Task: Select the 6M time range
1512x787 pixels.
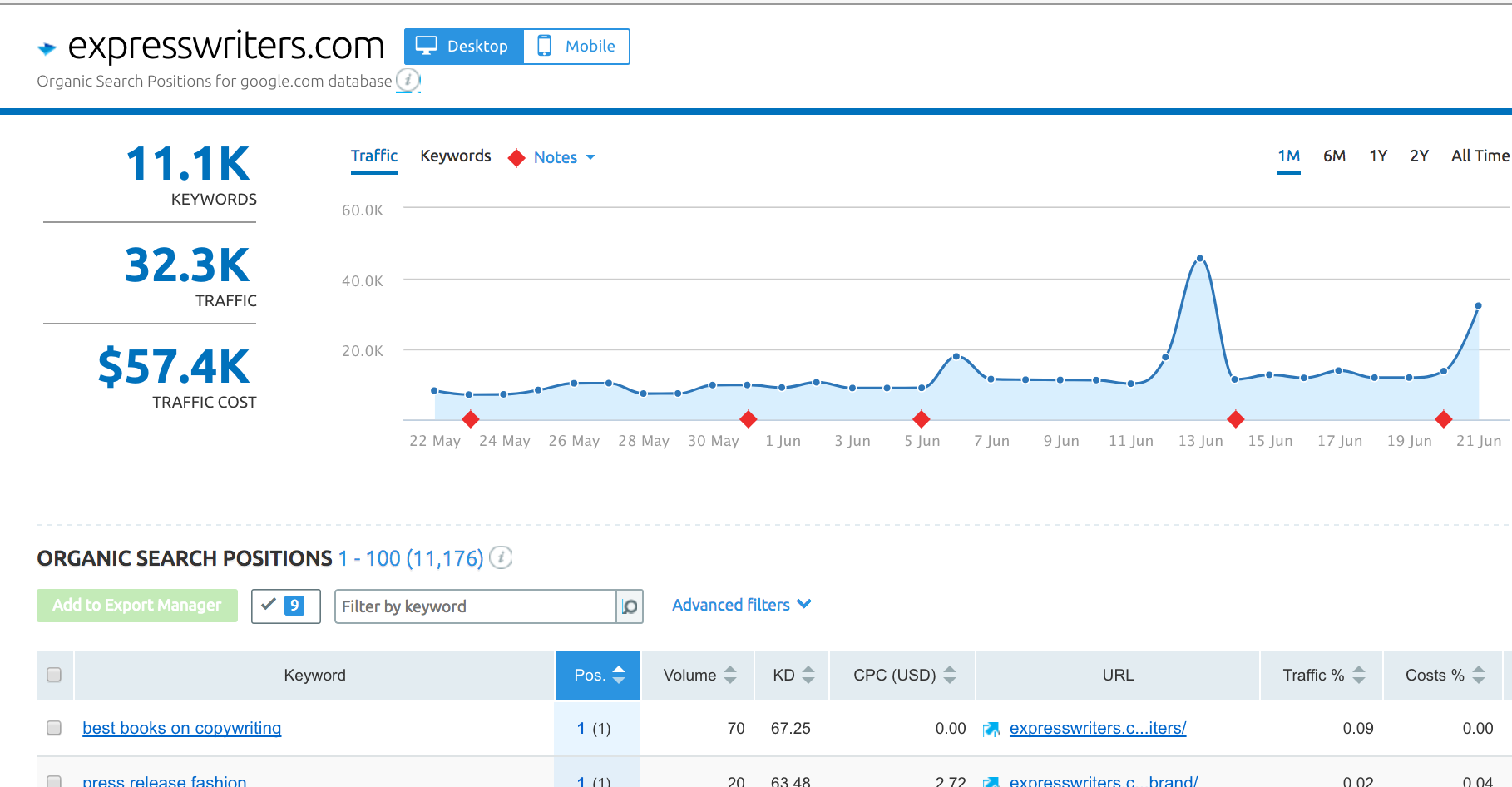Action: click(1334, 156)
